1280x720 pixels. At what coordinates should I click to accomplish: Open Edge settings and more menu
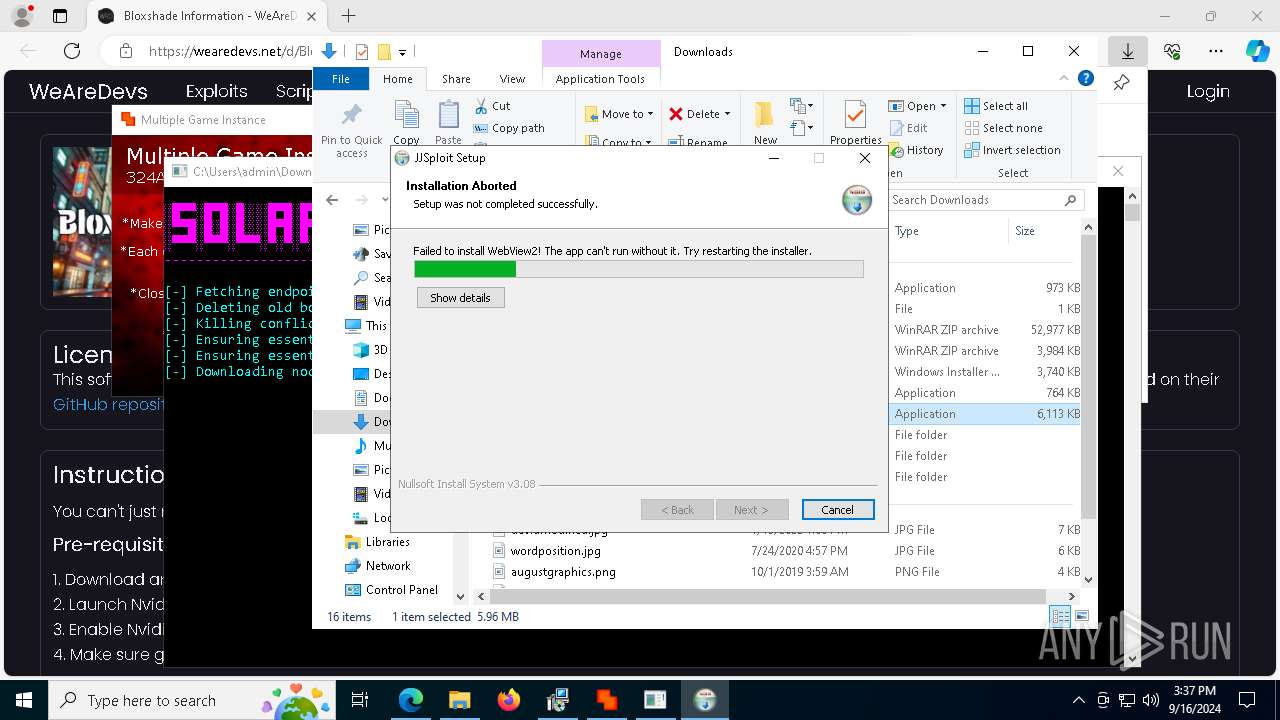tap(1216, 51)
